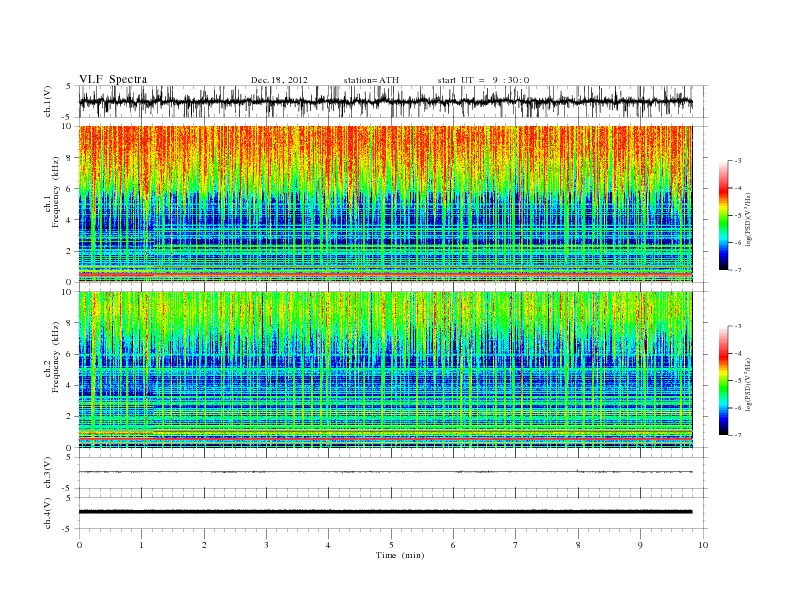Viewport: 792px width, 612px height.
Task: Click the "8" kHz tick on ch.1 frequency axis
Action: [x=70, y=158]
